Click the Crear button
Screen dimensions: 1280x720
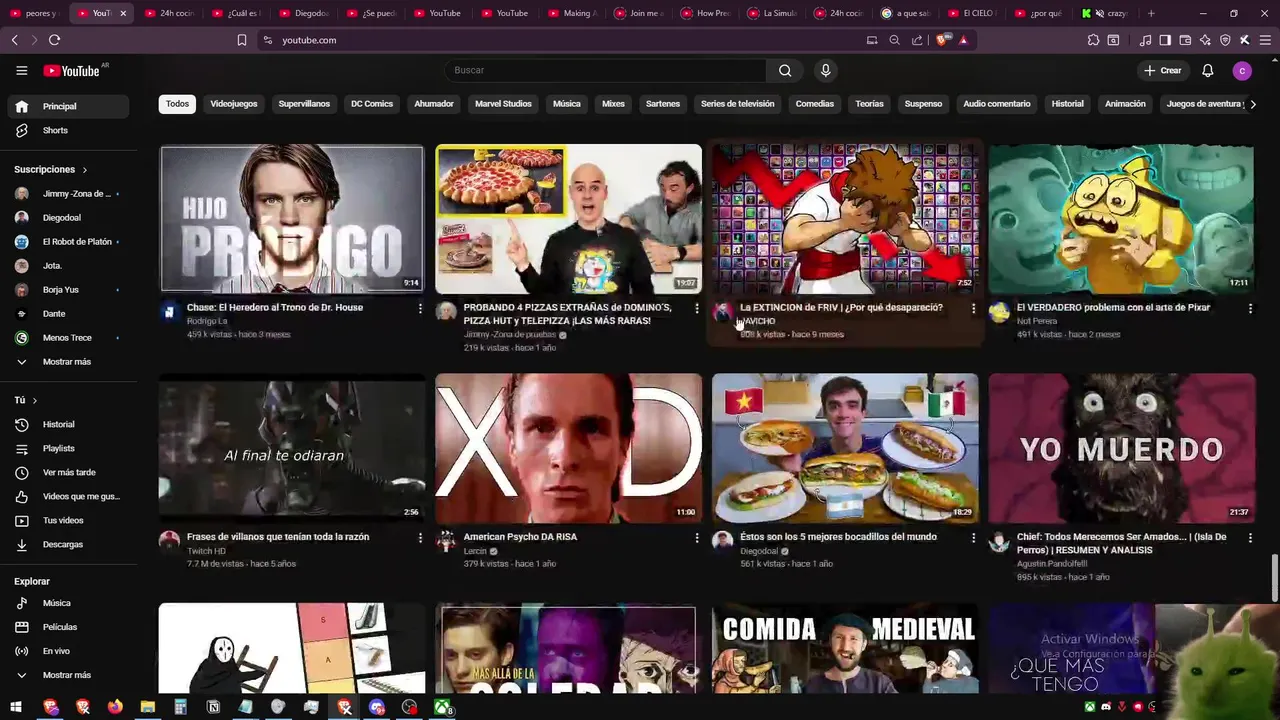[x=1163, y=71]
